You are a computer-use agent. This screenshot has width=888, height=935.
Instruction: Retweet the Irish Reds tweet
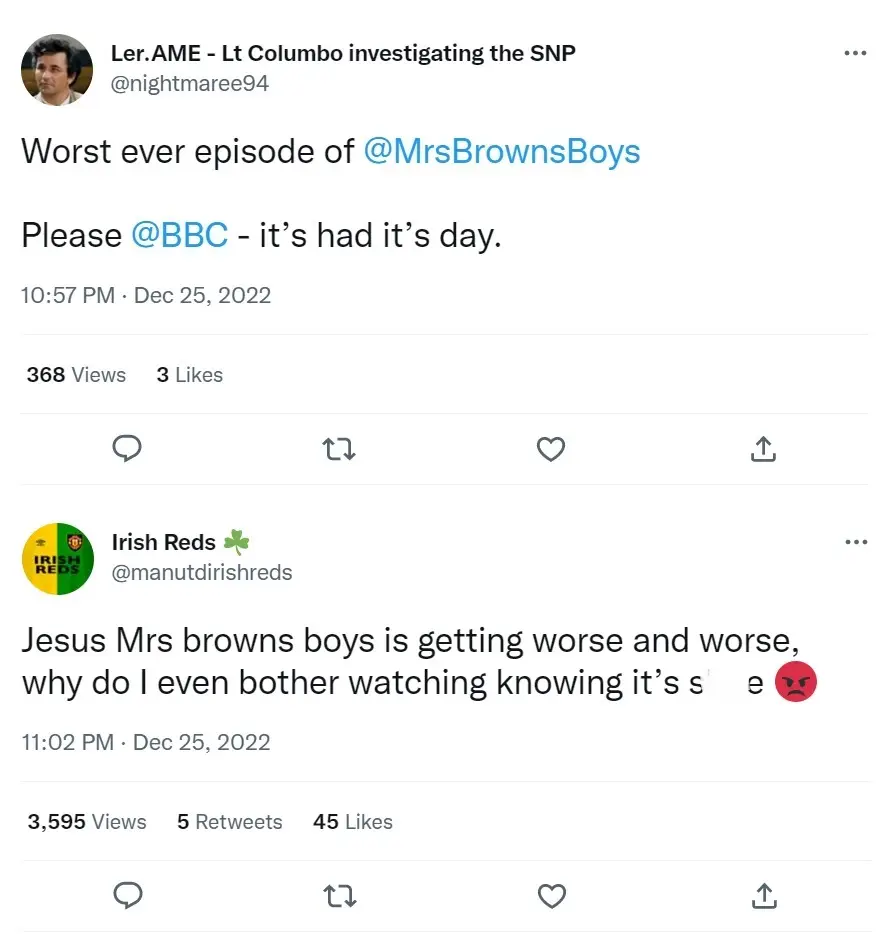(x=338, y=896)
